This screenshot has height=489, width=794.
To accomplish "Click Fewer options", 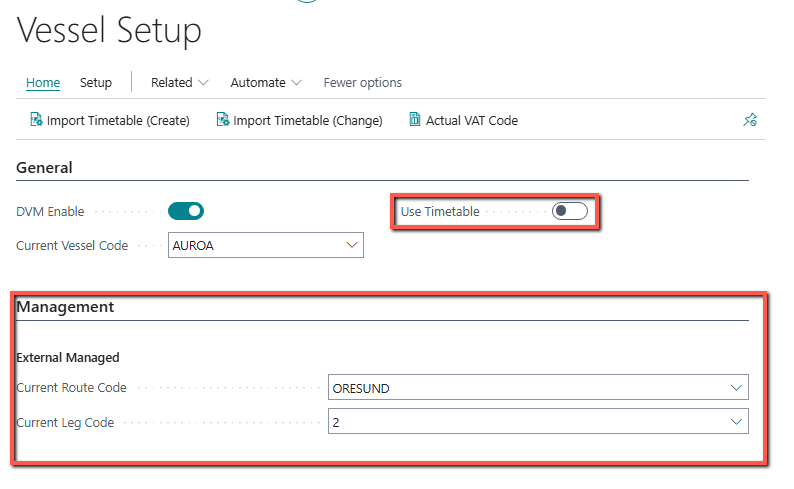I will [x=363, y=83].
